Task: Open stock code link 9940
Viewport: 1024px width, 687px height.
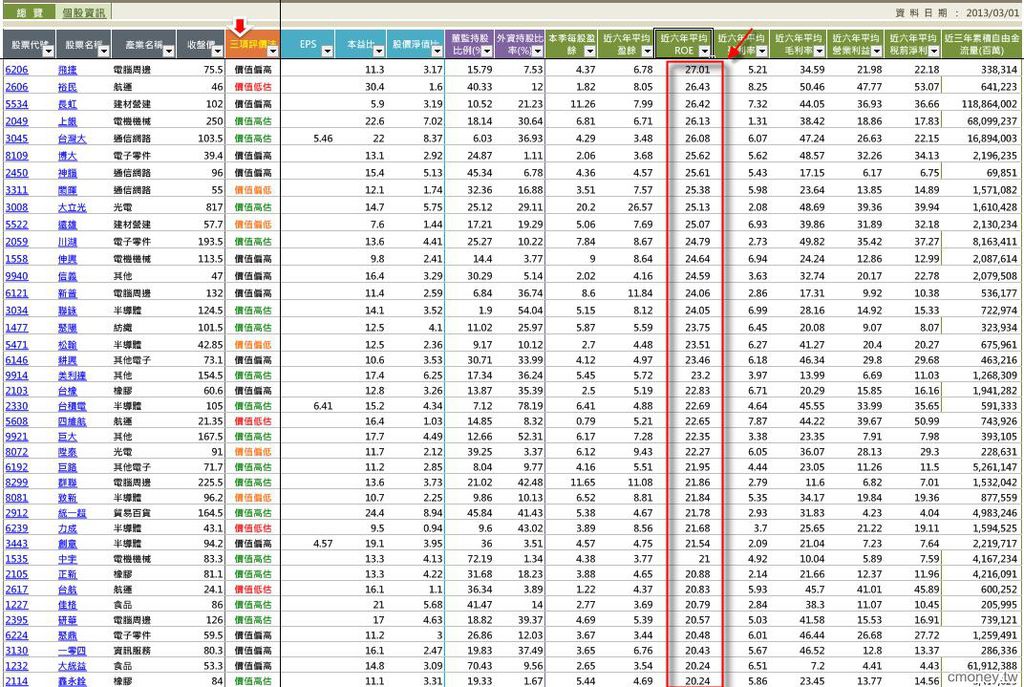Action: click(x=17, y=276)
